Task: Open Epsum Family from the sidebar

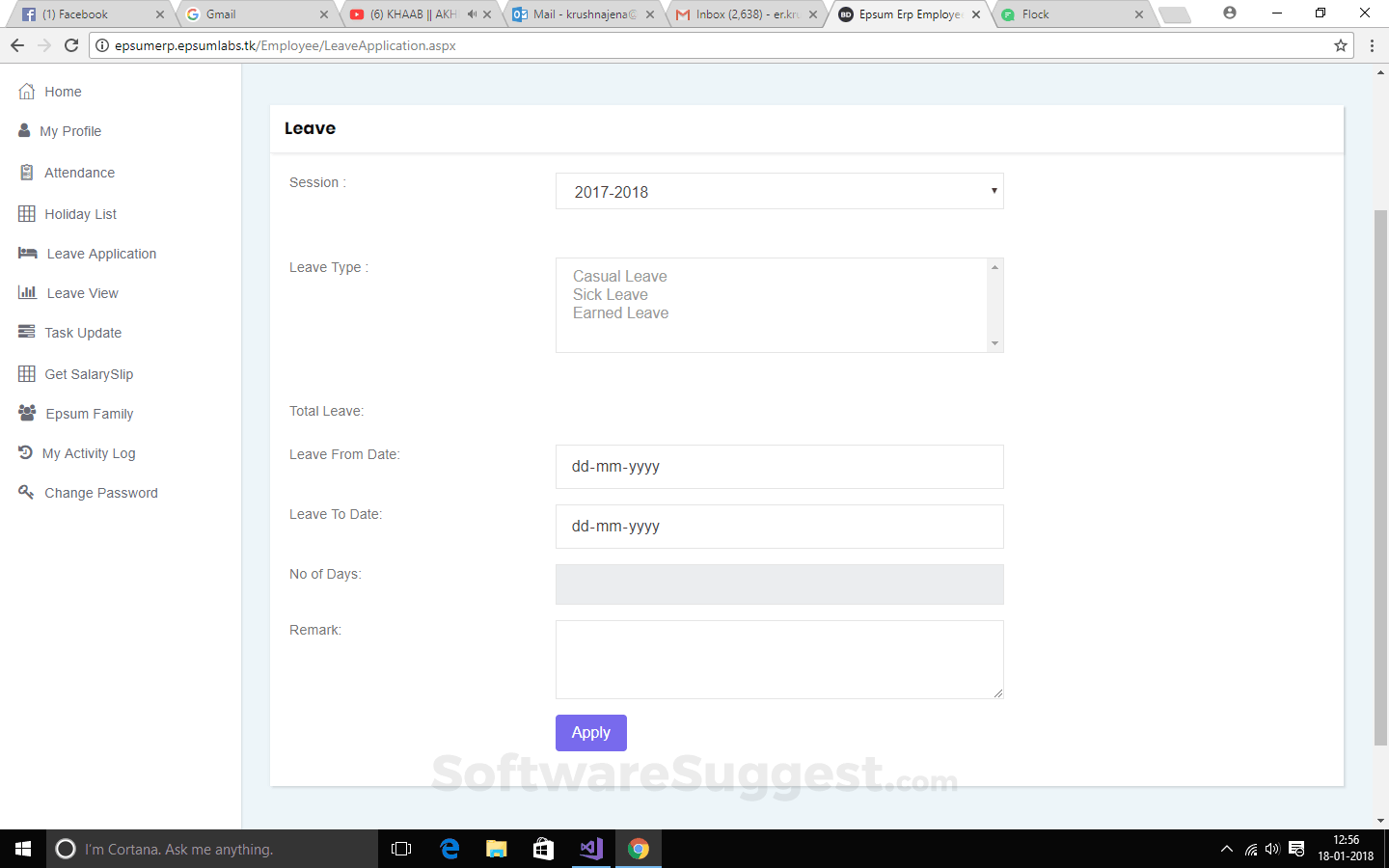Action: pos(26,413)
